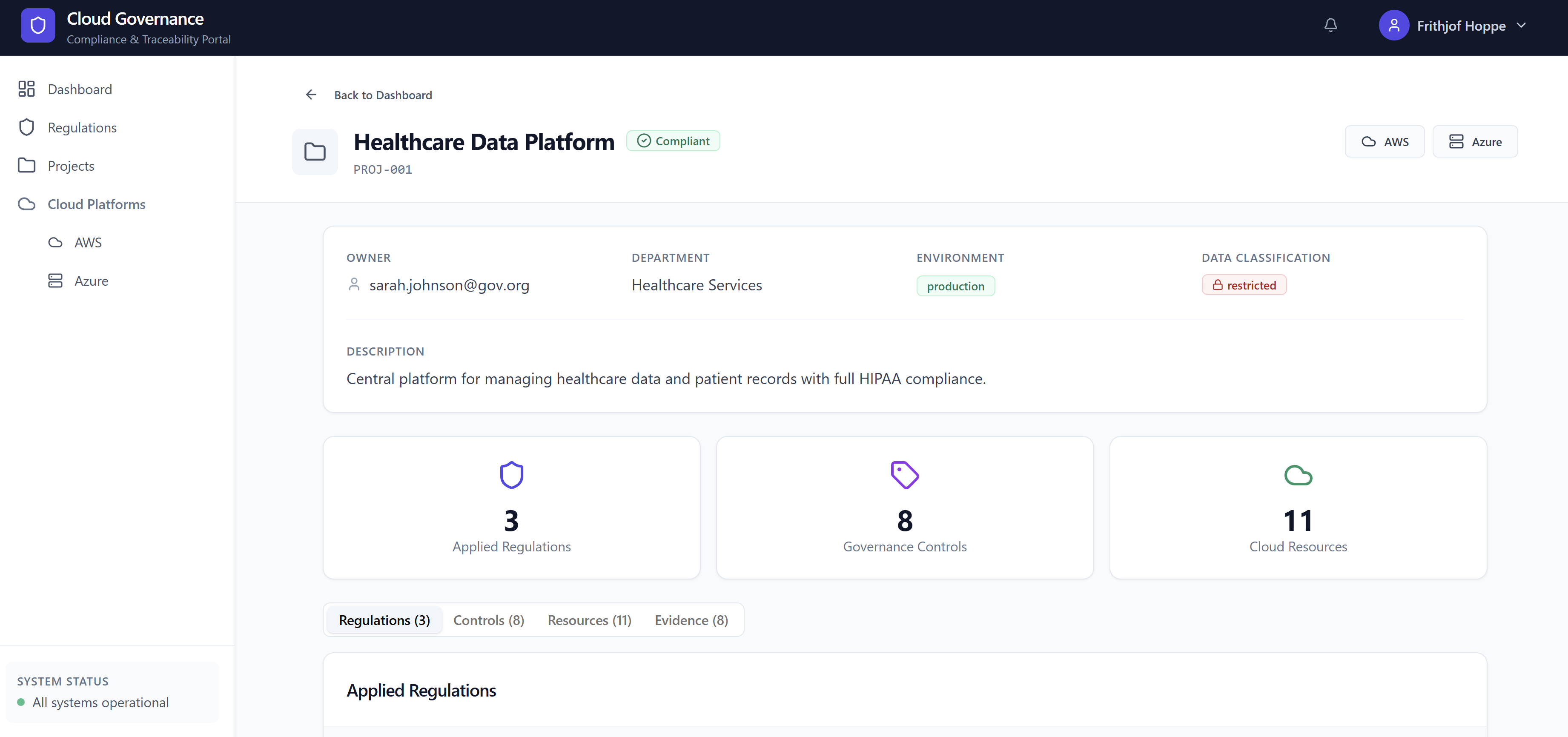The height and width of the screenshot is (737, 1568).
Task: Switch to the Controls (8) tab
Action: pyautogui.click(x=488, y=619)
